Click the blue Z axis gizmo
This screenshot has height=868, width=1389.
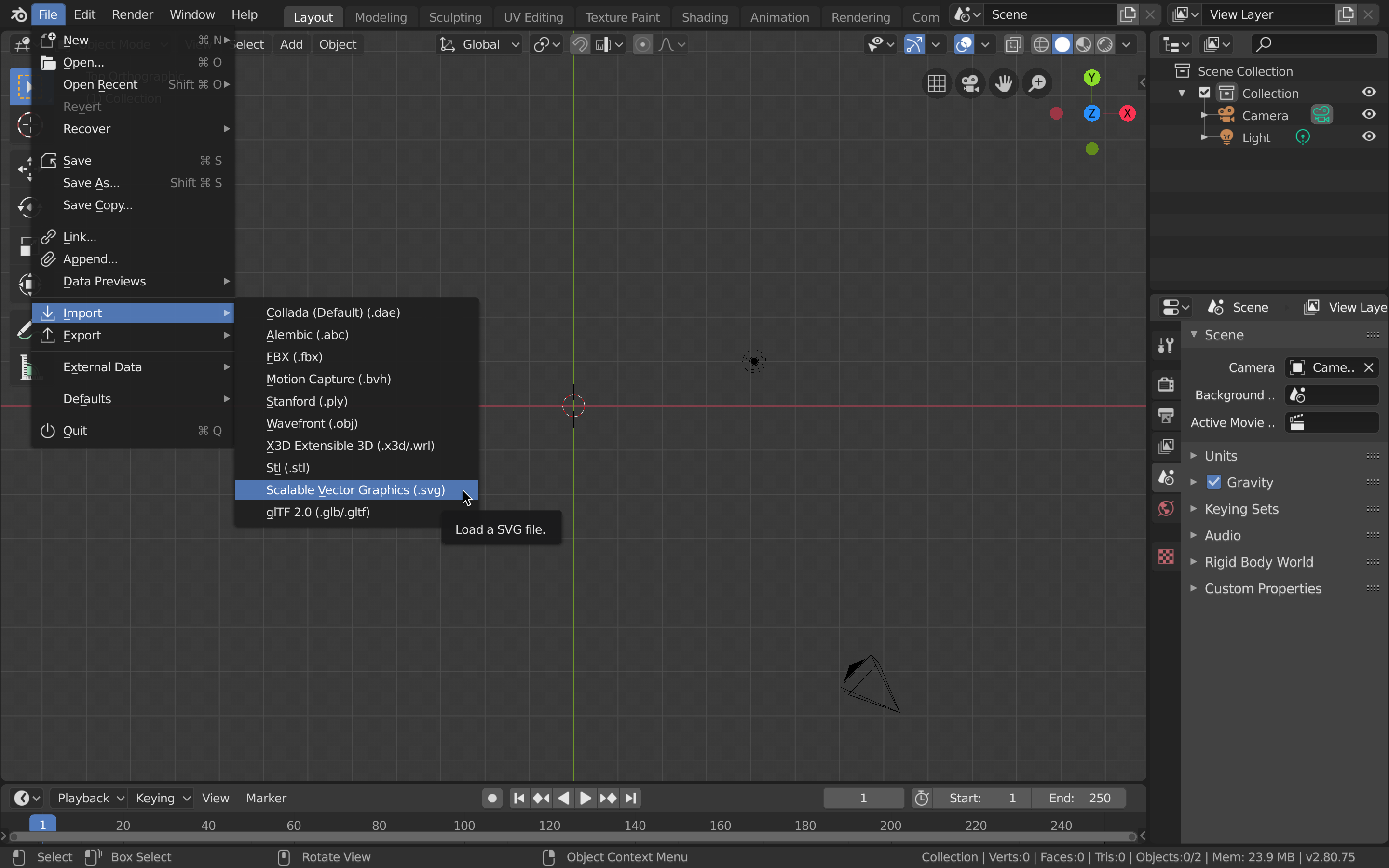pyautogui.click(x=1092, y=113)
